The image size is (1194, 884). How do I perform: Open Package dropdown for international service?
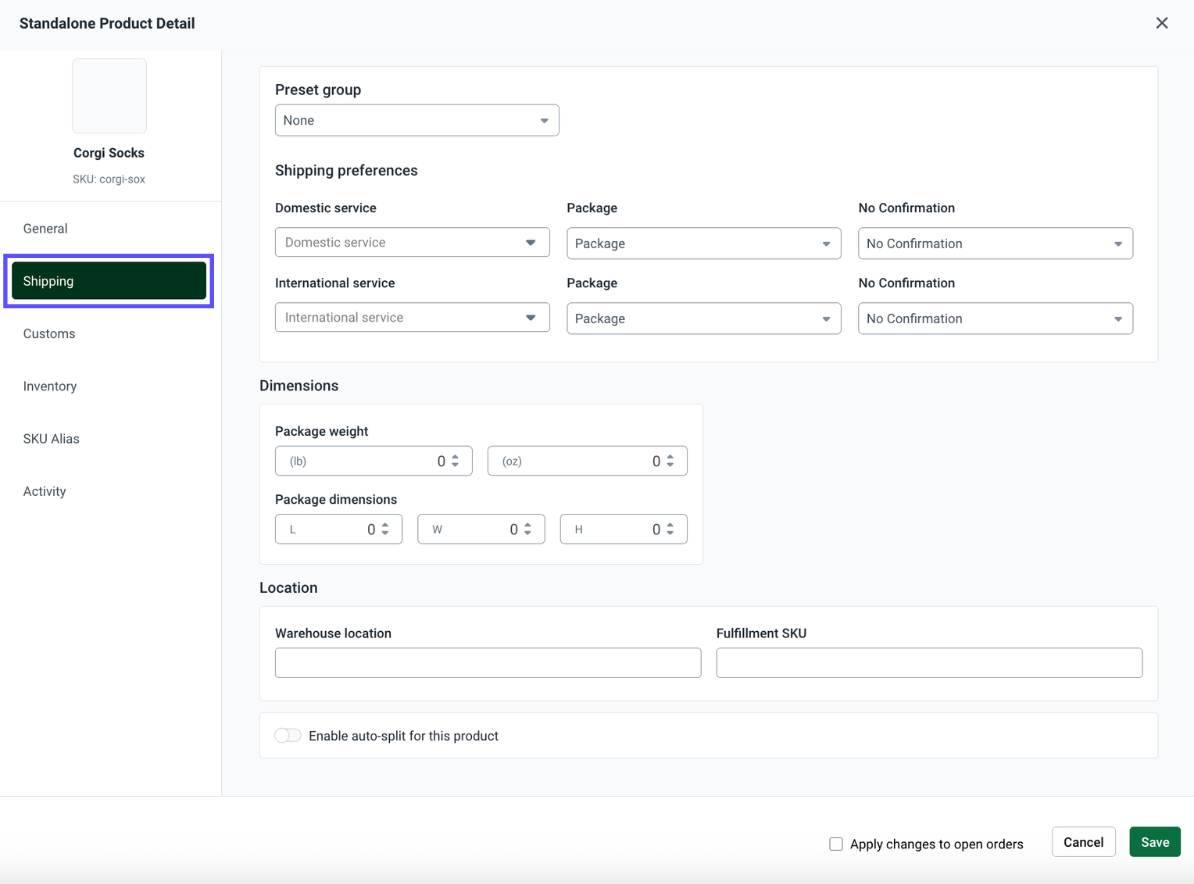(x=704, y=318)
